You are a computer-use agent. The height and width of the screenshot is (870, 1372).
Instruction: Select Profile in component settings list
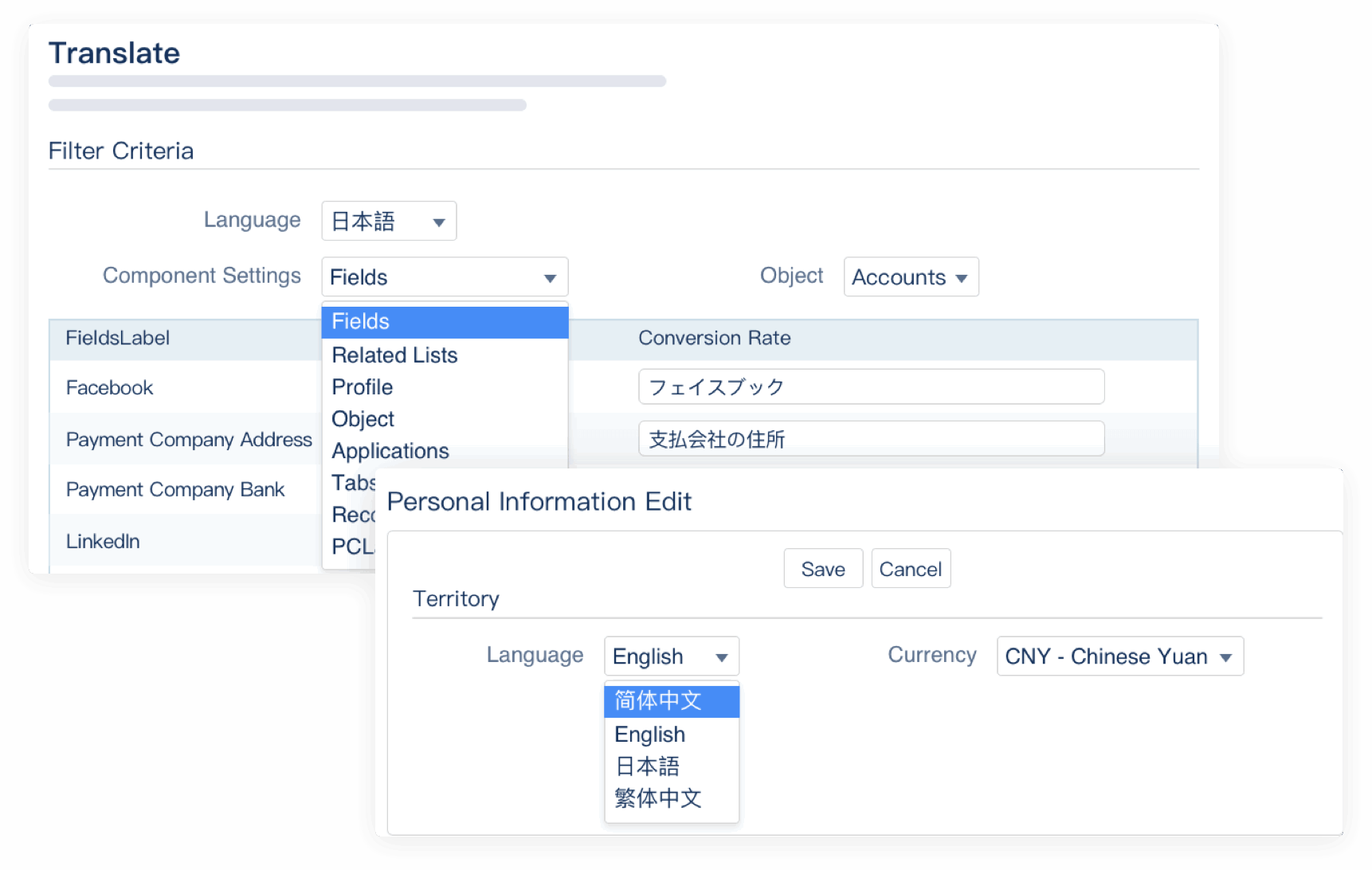363,387
